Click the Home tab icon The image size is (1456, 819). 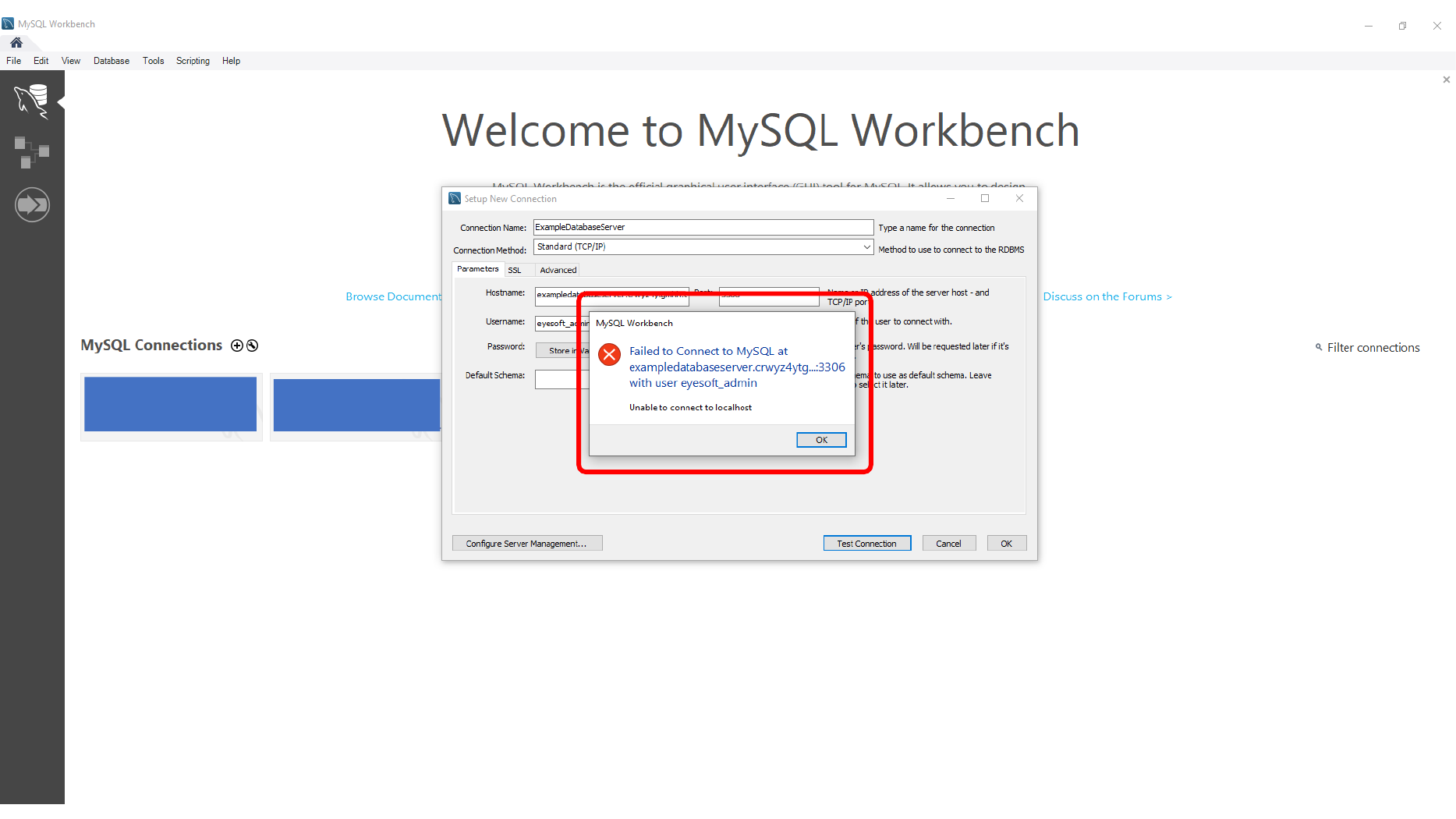[16, 43]
